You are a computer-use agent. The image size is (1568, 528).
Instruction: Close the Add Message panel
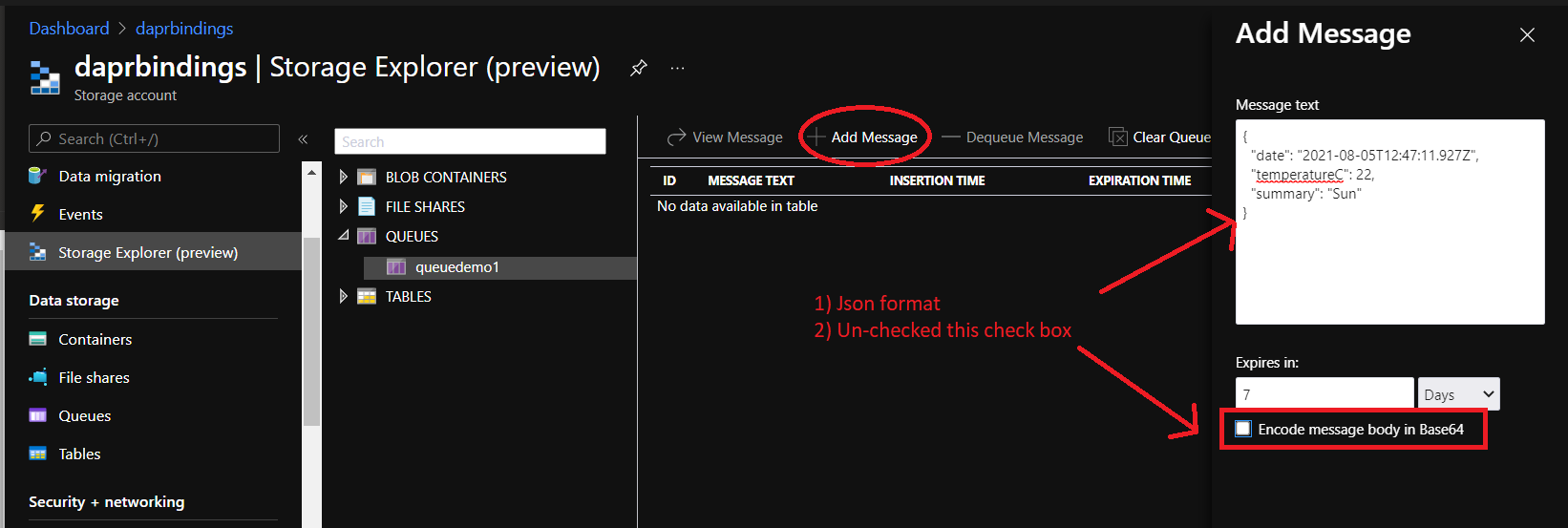pyautogui.click(x=1527, y=35)
